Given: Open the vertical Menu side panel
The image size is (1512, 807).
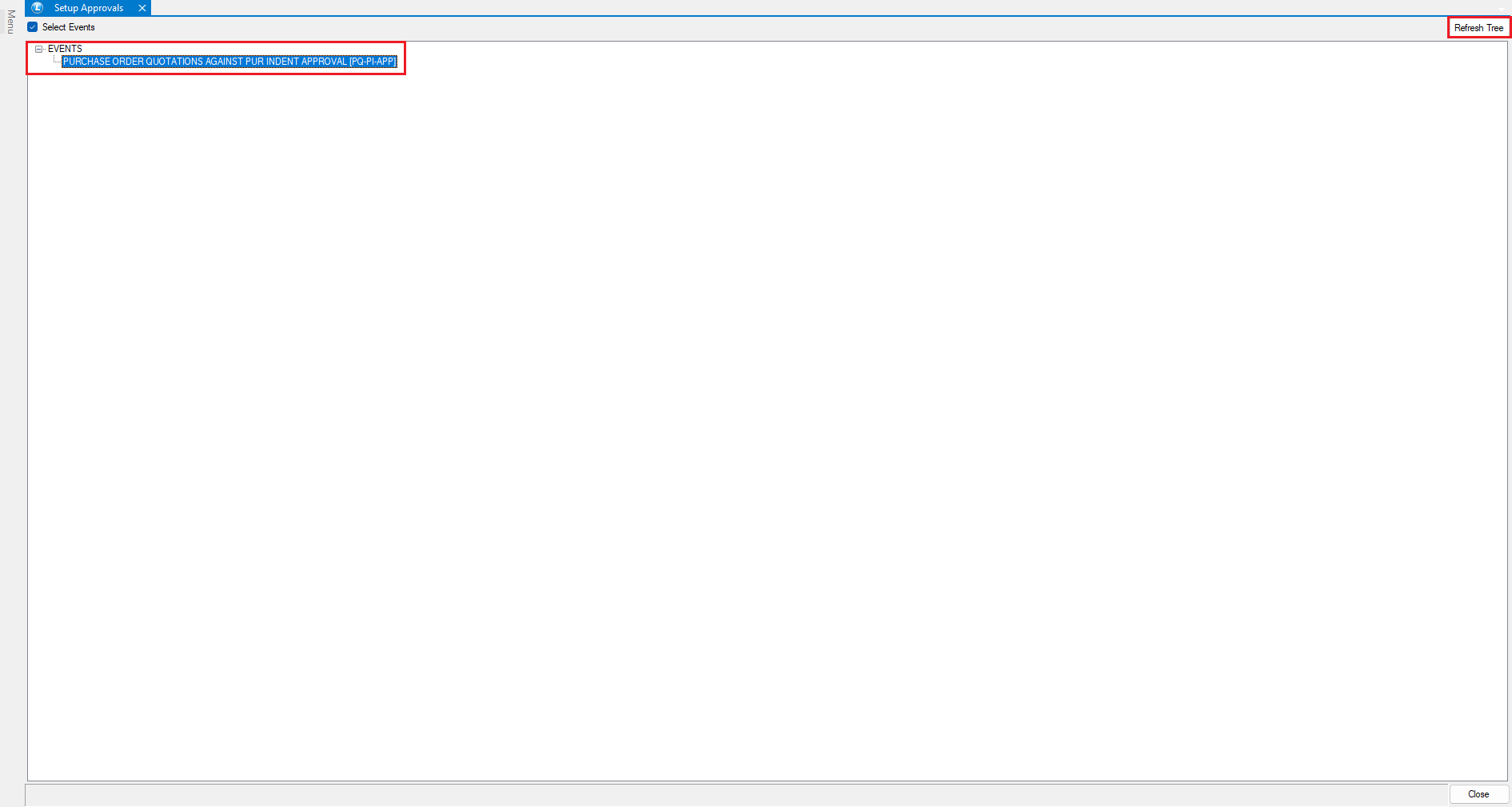Looking at the screenshot, I should 10,22.
